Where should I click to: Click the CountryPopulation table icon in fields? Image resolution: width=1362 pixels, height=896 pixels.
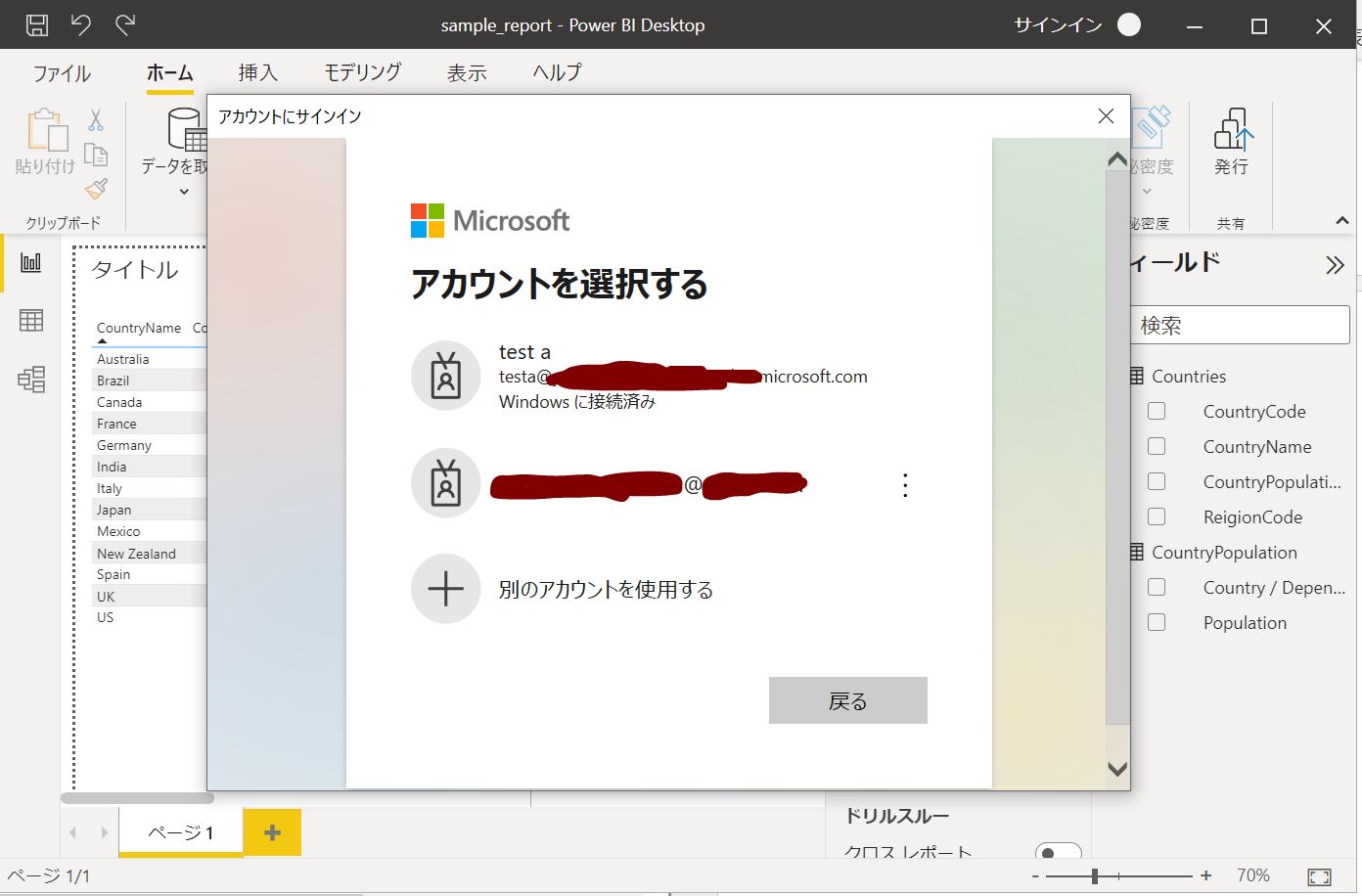click(1136, 552)
